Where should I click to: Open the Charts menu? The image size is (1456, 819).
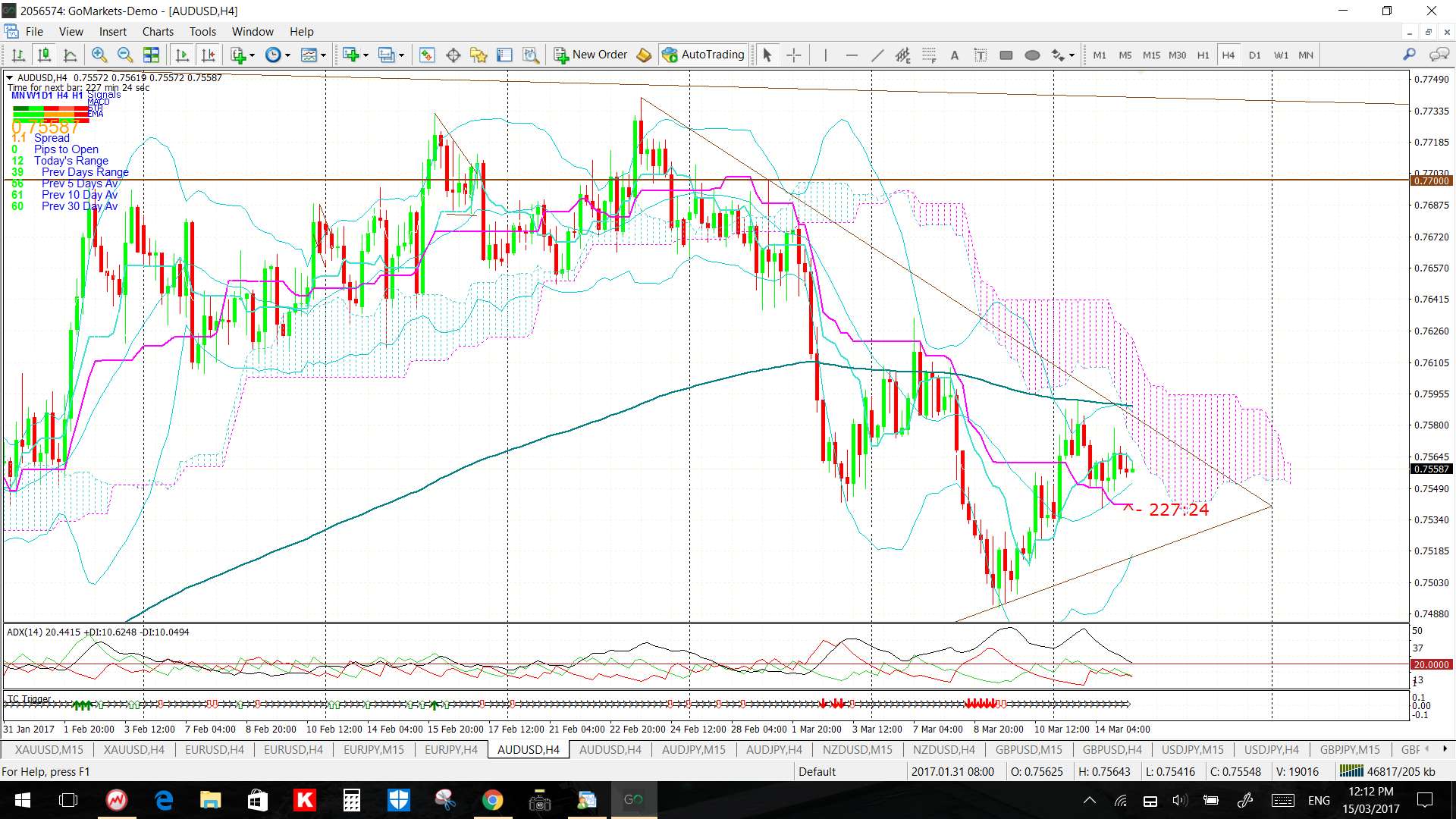point(158,31)
